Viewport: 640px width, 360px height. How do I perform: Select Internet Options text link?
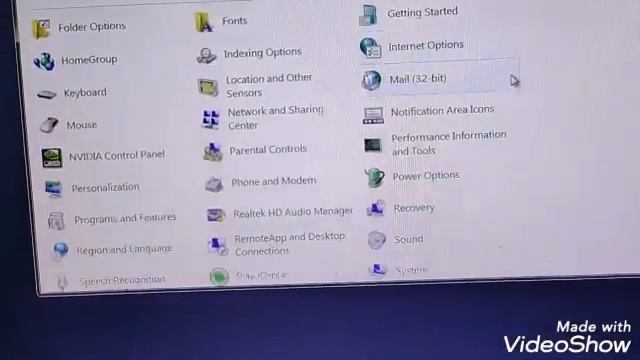coord(426,46)
